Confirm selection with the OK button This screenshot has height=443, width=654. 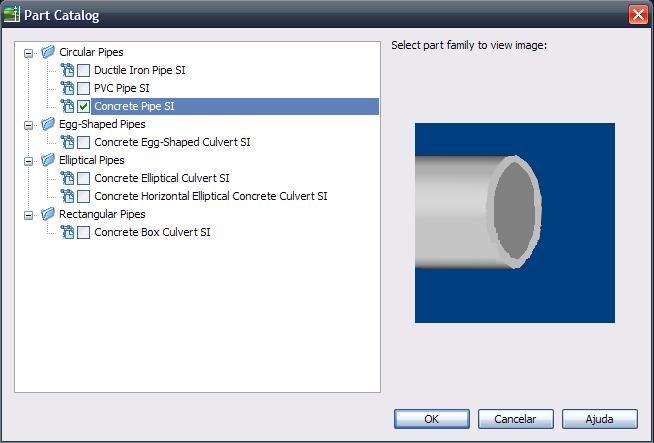coord(432,419)
